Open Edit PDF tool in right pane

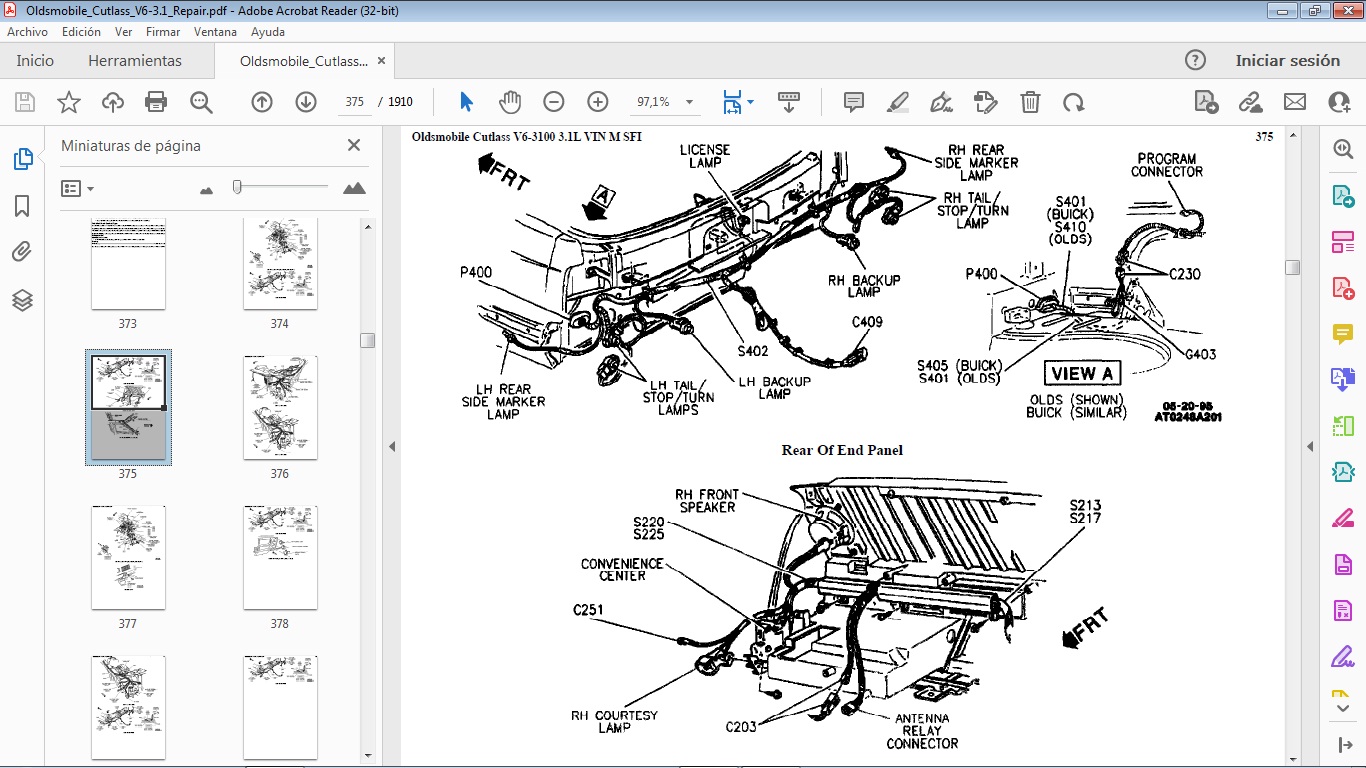[1342, 242]
